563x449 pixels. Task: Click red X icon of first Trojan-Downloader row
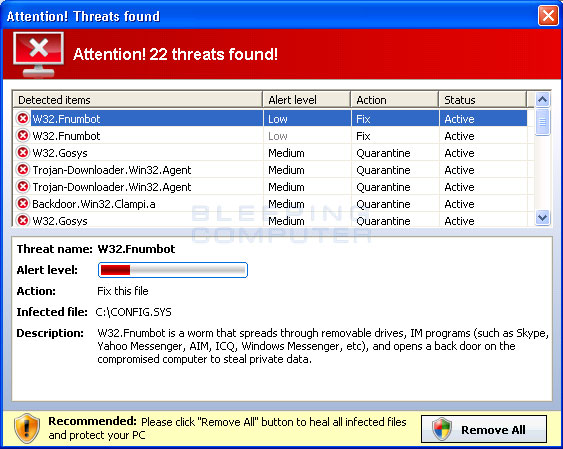23,169
